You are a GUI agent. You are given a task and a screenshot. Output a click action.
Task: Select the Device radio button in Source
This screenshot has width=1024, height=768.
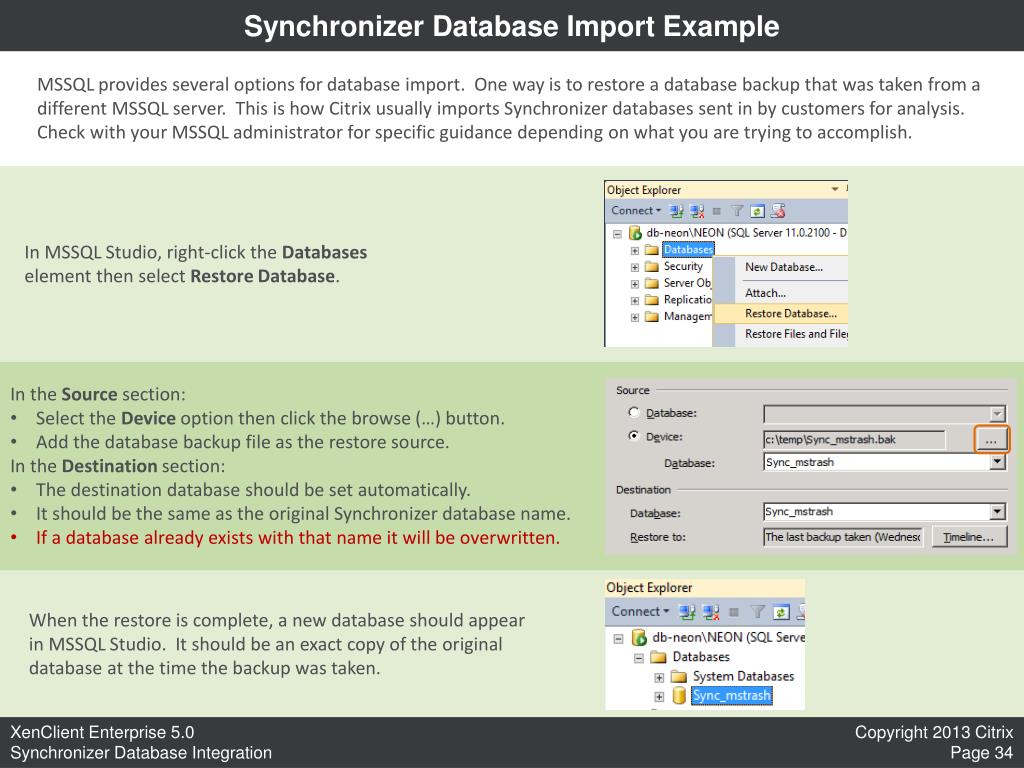[x=633, y=436]
